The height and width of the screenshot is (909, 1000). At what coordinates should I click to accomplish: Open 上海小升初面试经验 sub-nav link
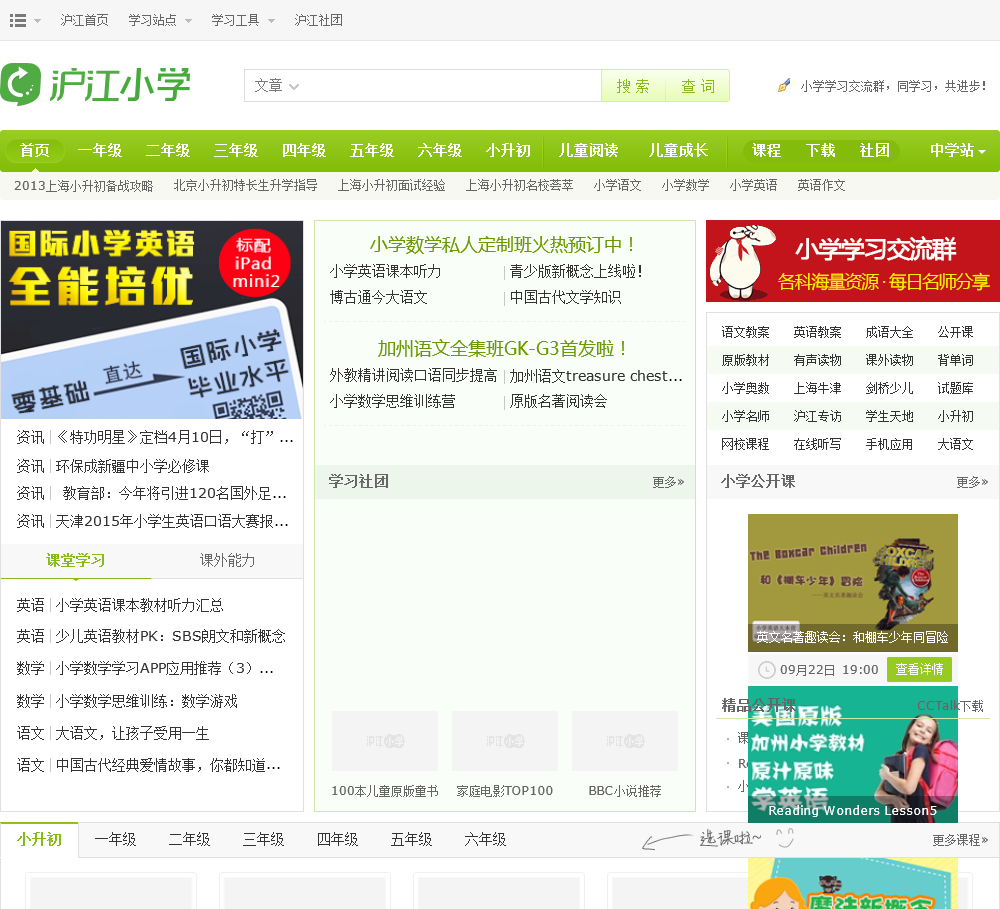click(391, 186)
